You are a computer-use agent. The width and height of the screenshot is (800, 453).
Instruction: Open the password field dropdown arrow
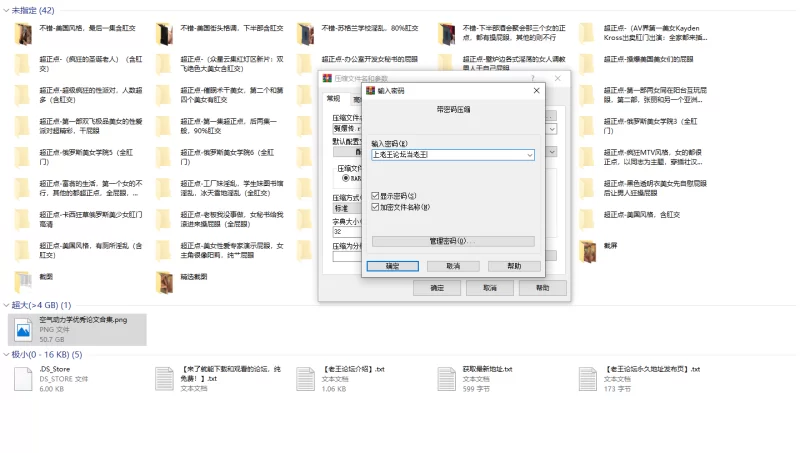click(530, 155)
